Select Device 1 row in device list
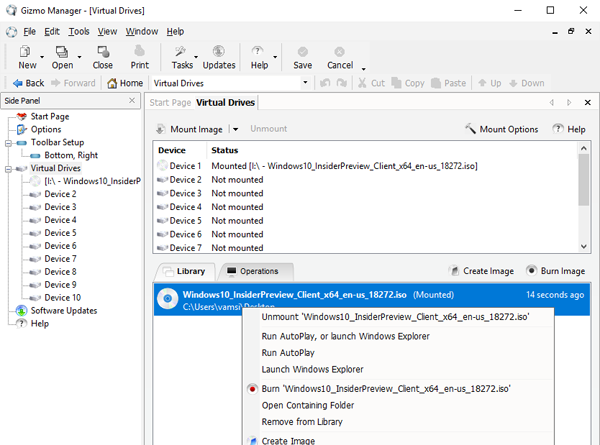Screen dimensions: 600x445 pyautogui.click(x=365, y=166)
